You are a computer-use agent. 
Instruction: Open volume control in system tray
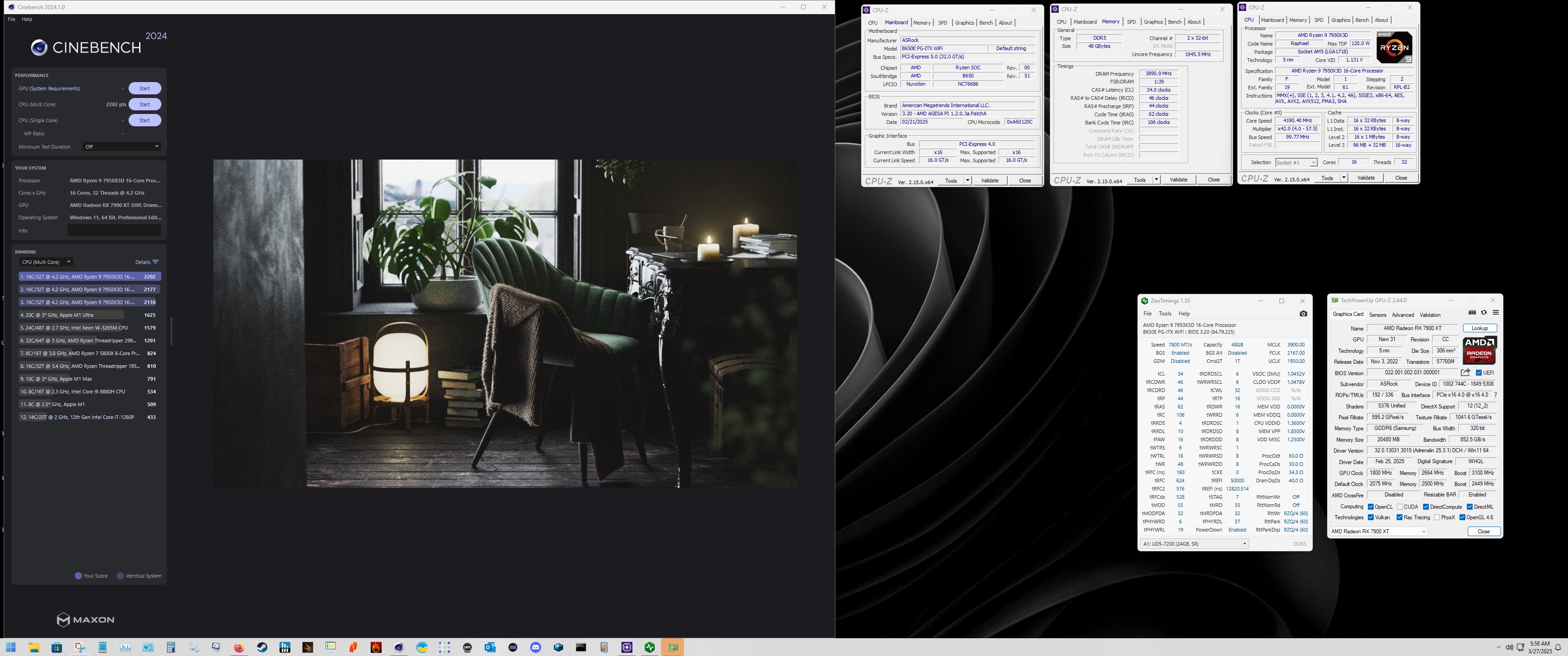click(1509, 647)
